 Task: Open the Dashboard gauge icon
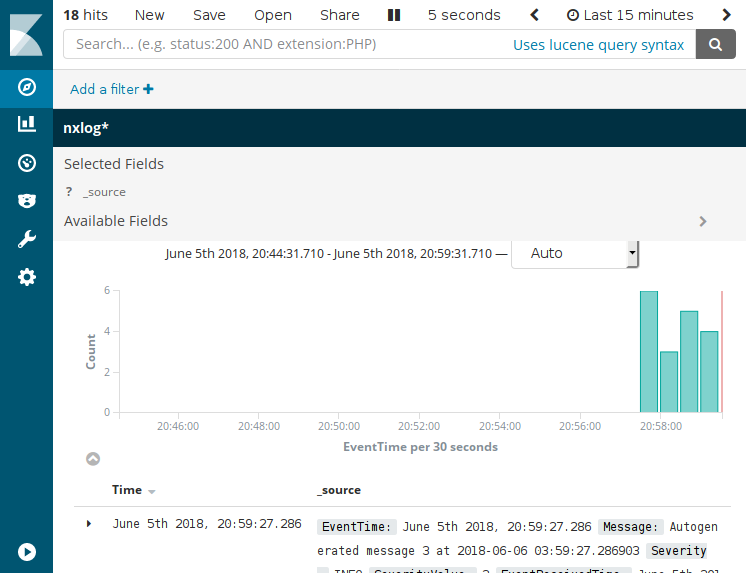point(27,163)
